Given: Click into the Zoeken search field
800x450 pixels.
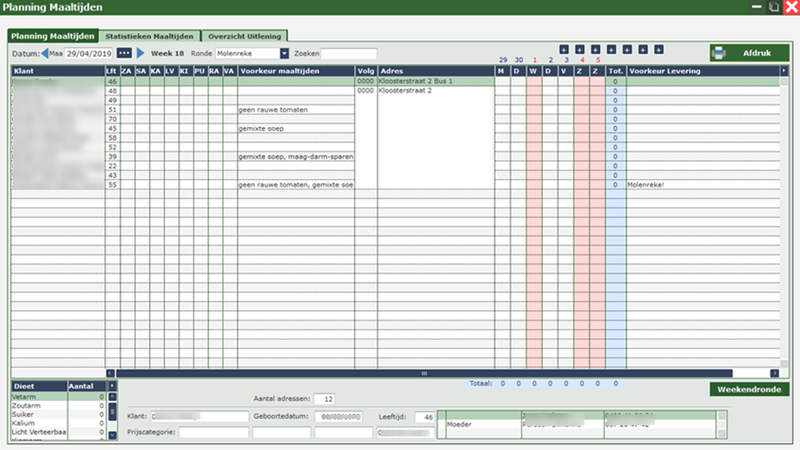Looking at the screenshot, I should (x=349, y=54).
